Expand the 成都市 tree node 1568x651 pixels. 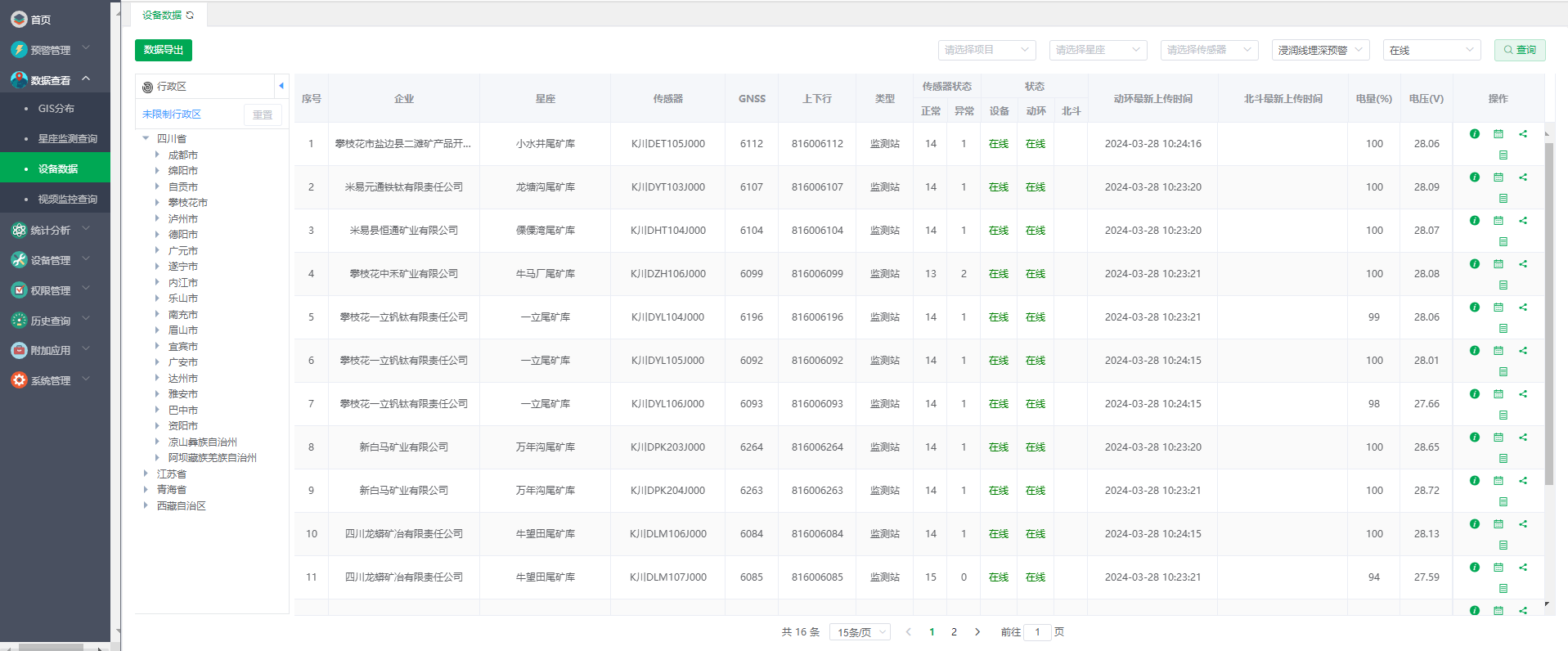[x=157, y=155]
